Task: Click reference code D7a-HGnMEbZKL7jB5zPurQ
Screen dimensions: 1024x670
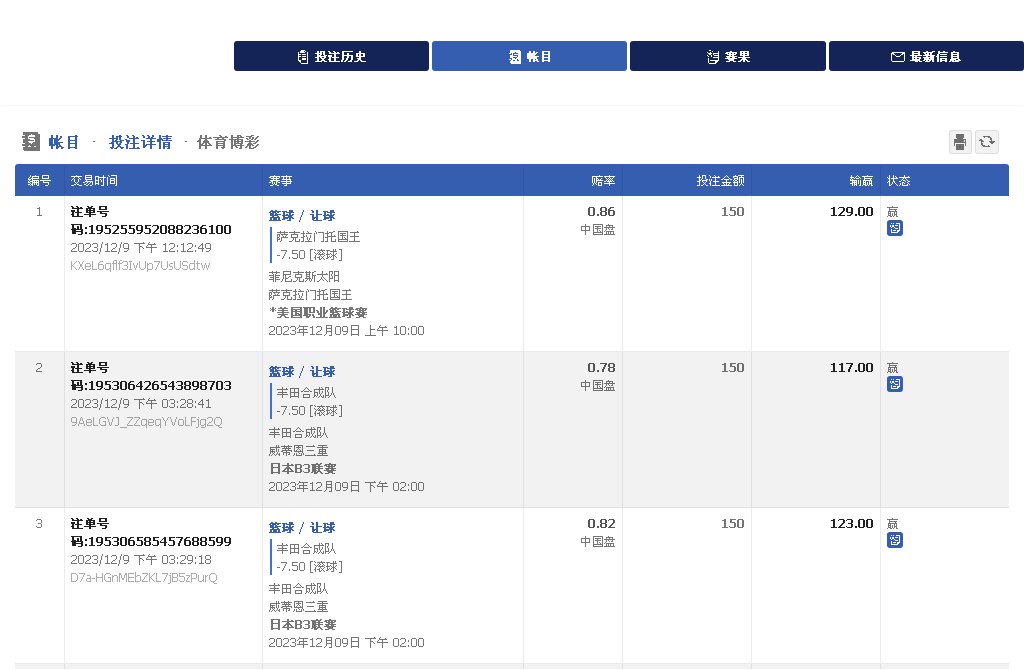Action: tap(144, 578)
